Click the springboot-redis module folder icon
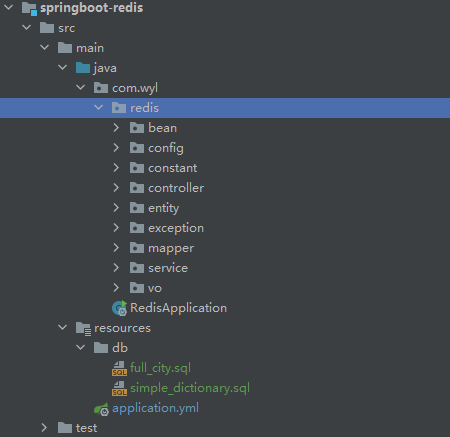The image size is (450, 437). [x=29, y=8]
